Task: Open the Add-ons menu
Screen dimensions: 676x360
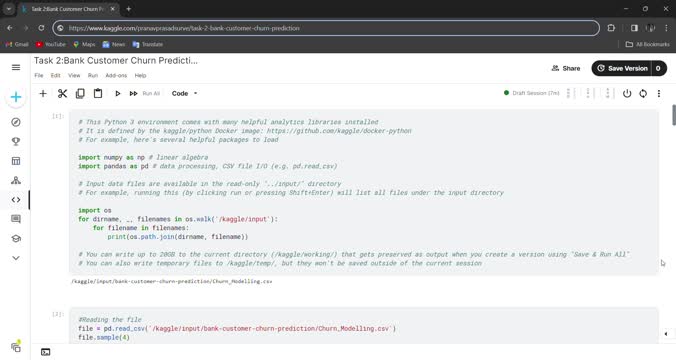Action: [x=116, y=75]
